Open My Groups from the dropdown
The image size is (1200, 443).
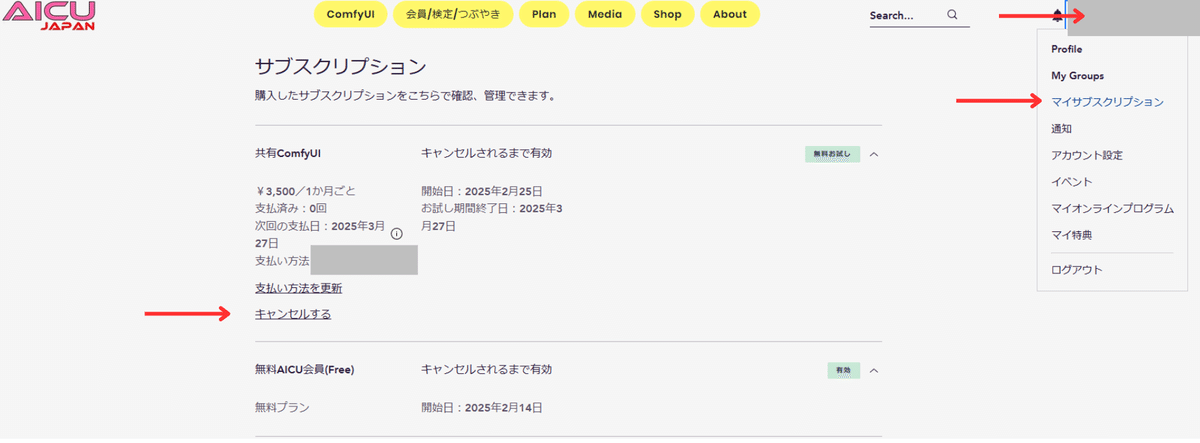point(1077,76)
